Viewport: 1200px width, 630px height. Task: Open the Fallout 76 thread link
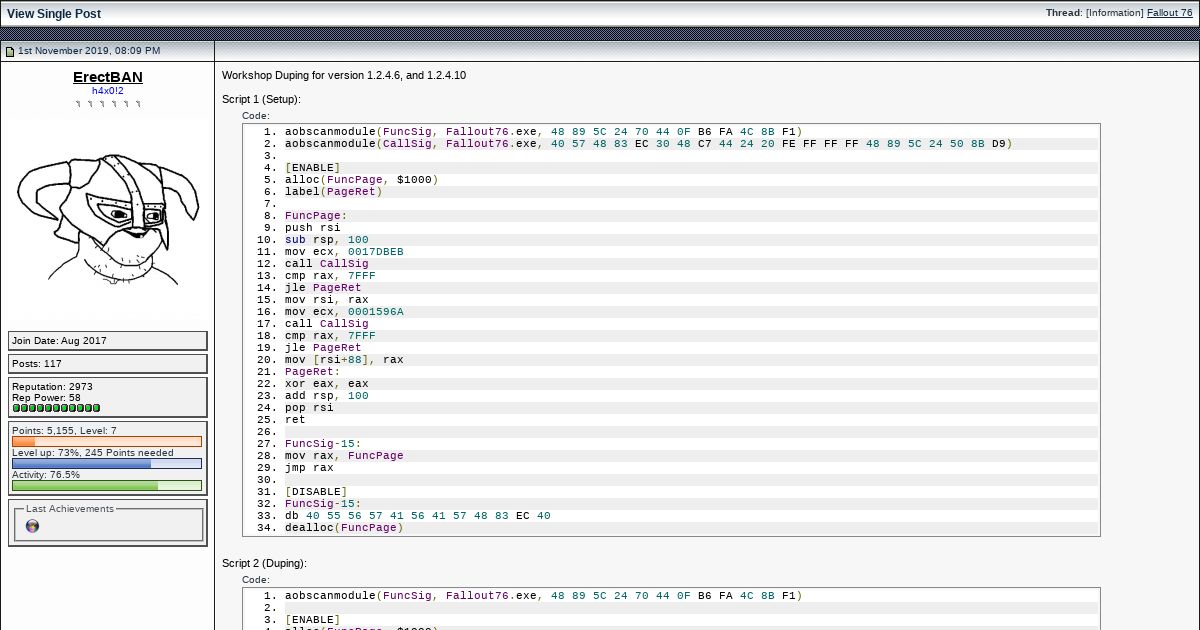tap(1169, 13)
